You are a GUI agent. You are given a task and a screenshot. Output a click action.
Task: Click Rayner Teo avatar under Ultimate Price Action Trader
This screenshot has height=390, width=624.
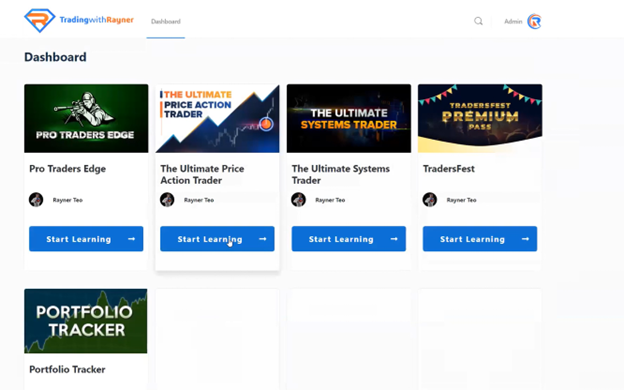(167, 200)
